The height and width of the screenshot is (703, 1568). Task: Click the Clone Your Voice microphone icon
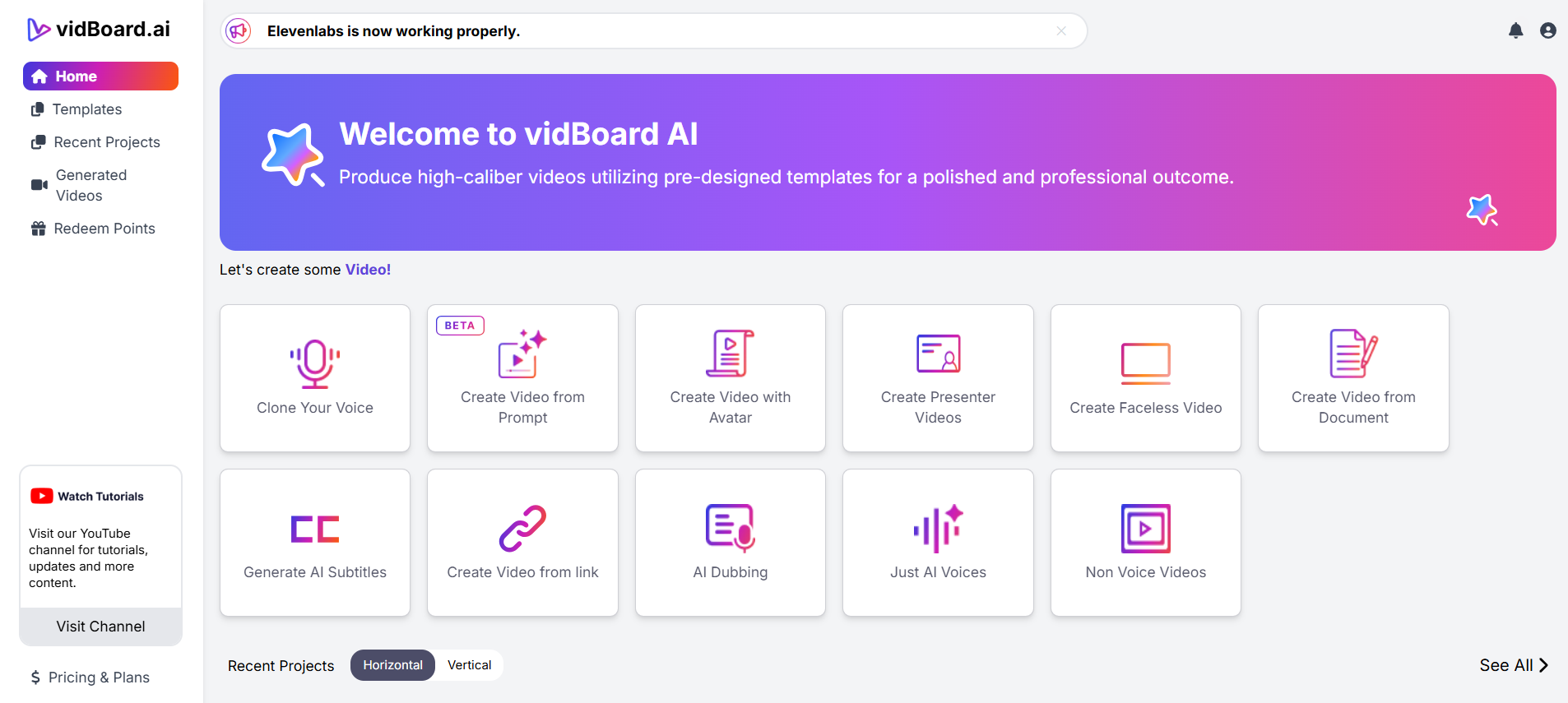click(315, 363)
